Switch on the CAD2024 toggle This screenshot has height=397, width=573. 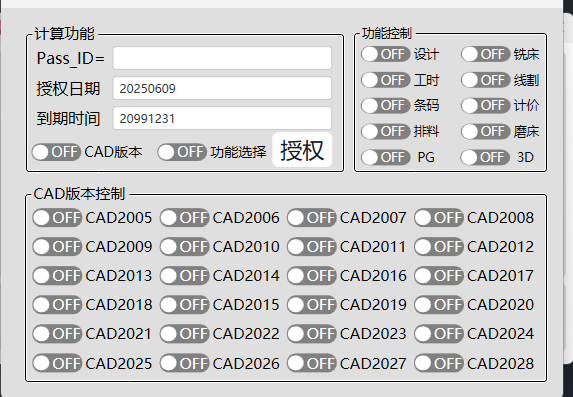pos(439,334)
